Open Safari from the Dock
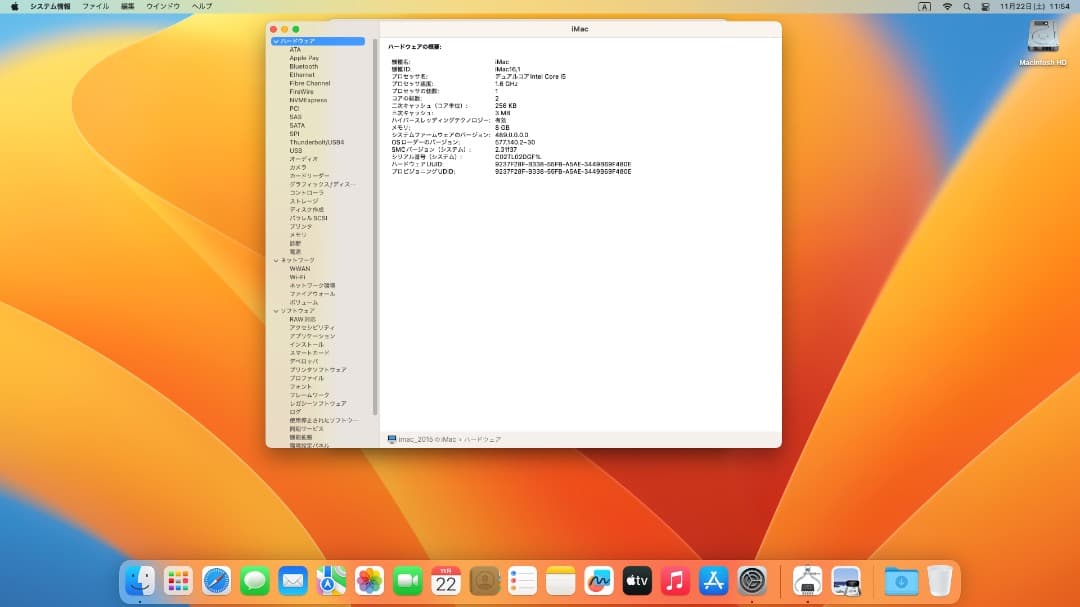 (x=216, y=580)
